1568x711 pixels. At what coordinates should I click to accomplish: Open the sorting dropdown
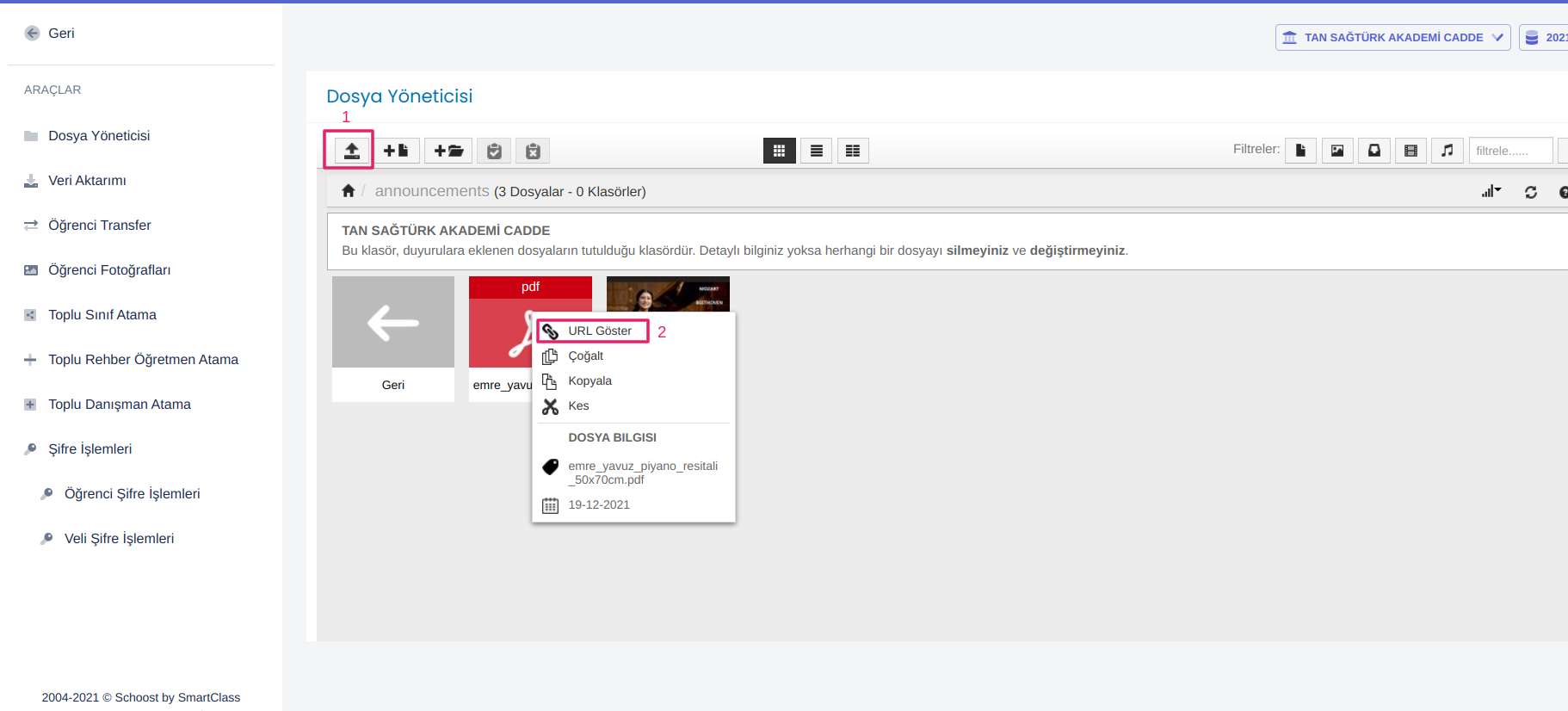pyautogui.click(x=1491, y=191)
